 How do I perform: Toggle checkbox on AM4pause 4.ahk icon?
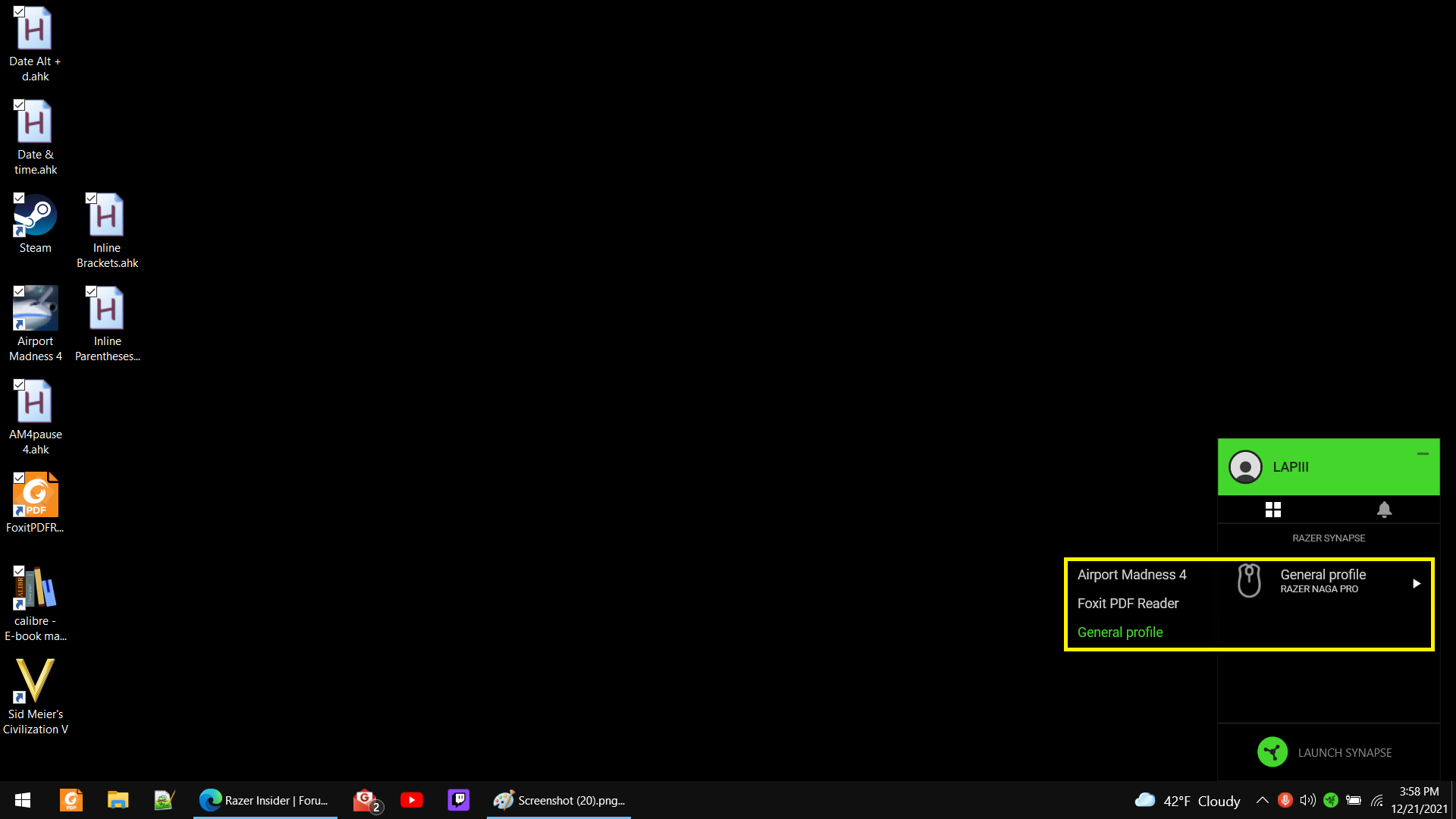click(19, 385)
